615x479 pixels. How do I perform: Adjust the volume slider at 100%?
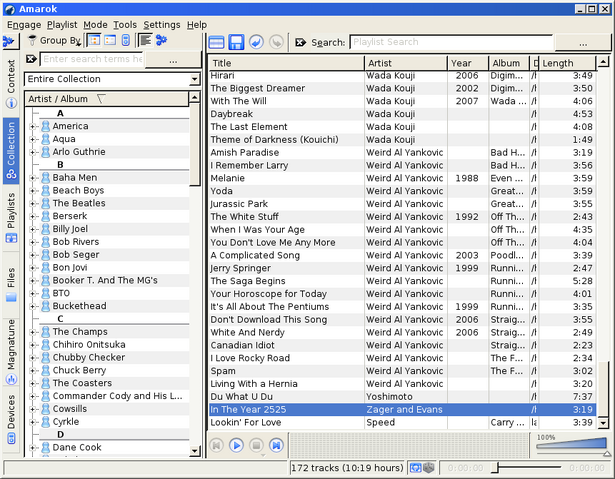571,444
